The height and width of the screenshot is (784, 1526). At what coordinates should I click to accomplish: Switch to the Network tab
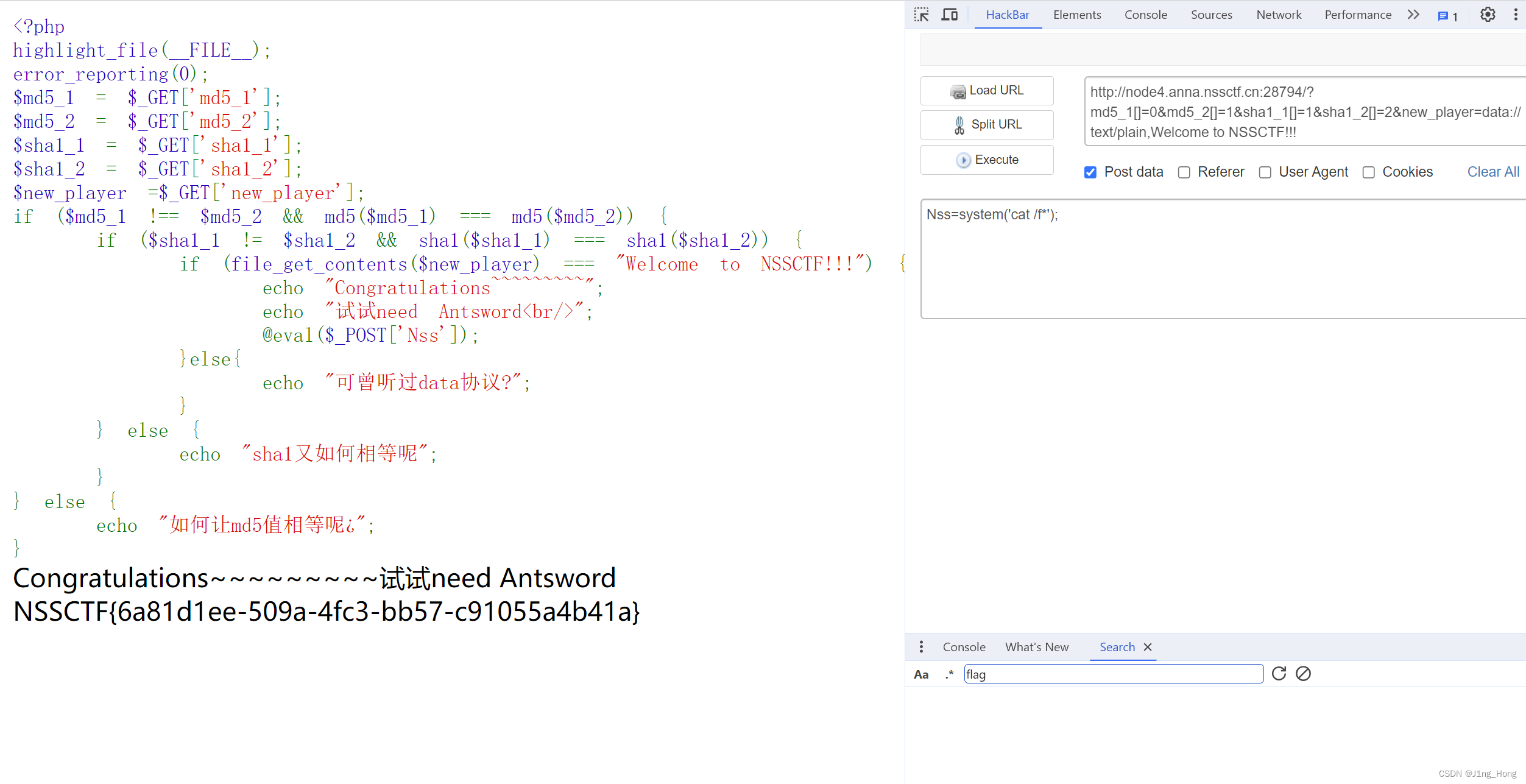click(1278, 15)
